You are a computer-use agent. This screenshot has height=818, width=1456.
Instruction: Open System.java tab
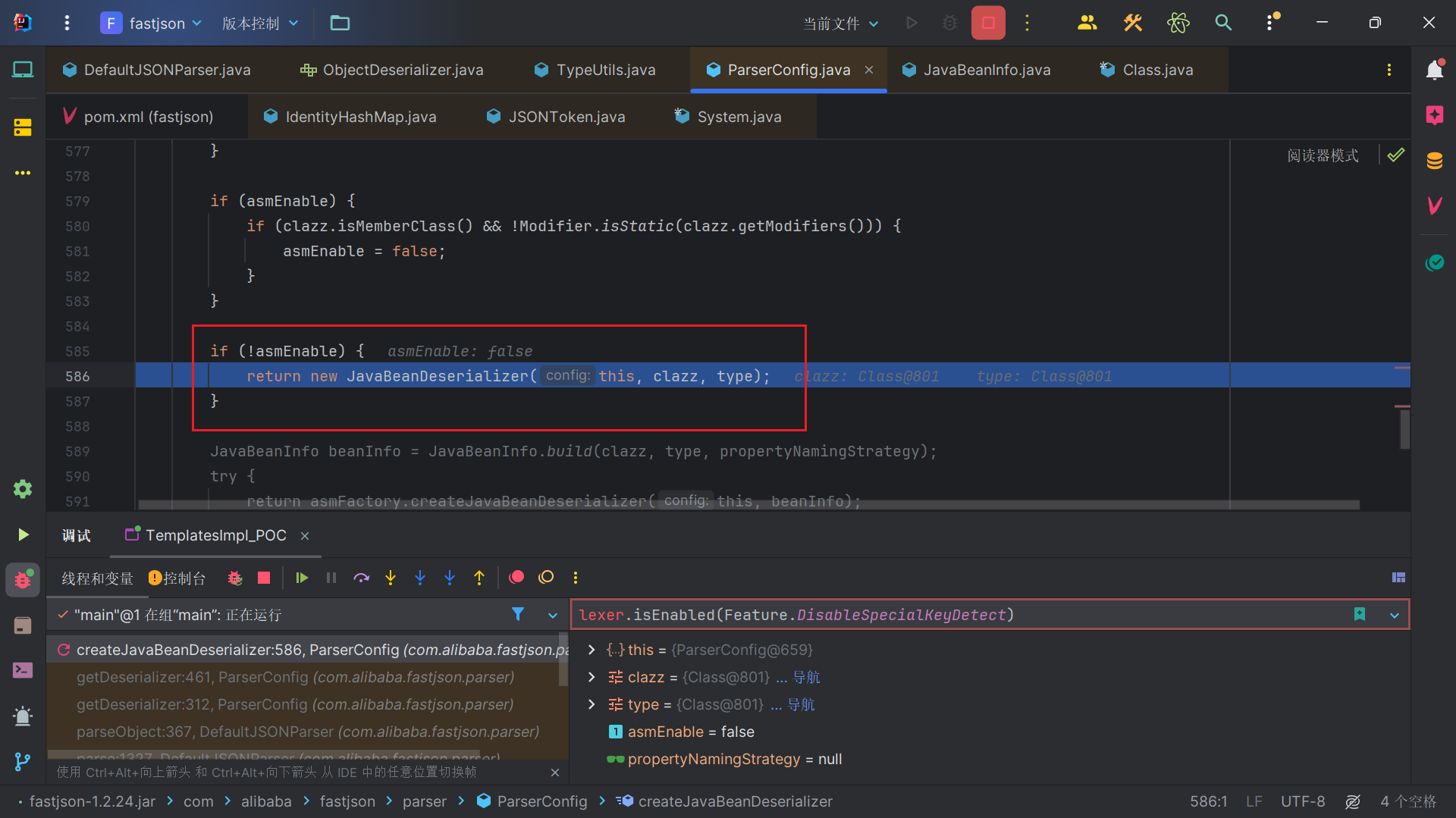pyautogui.click(x=729, y=117)
